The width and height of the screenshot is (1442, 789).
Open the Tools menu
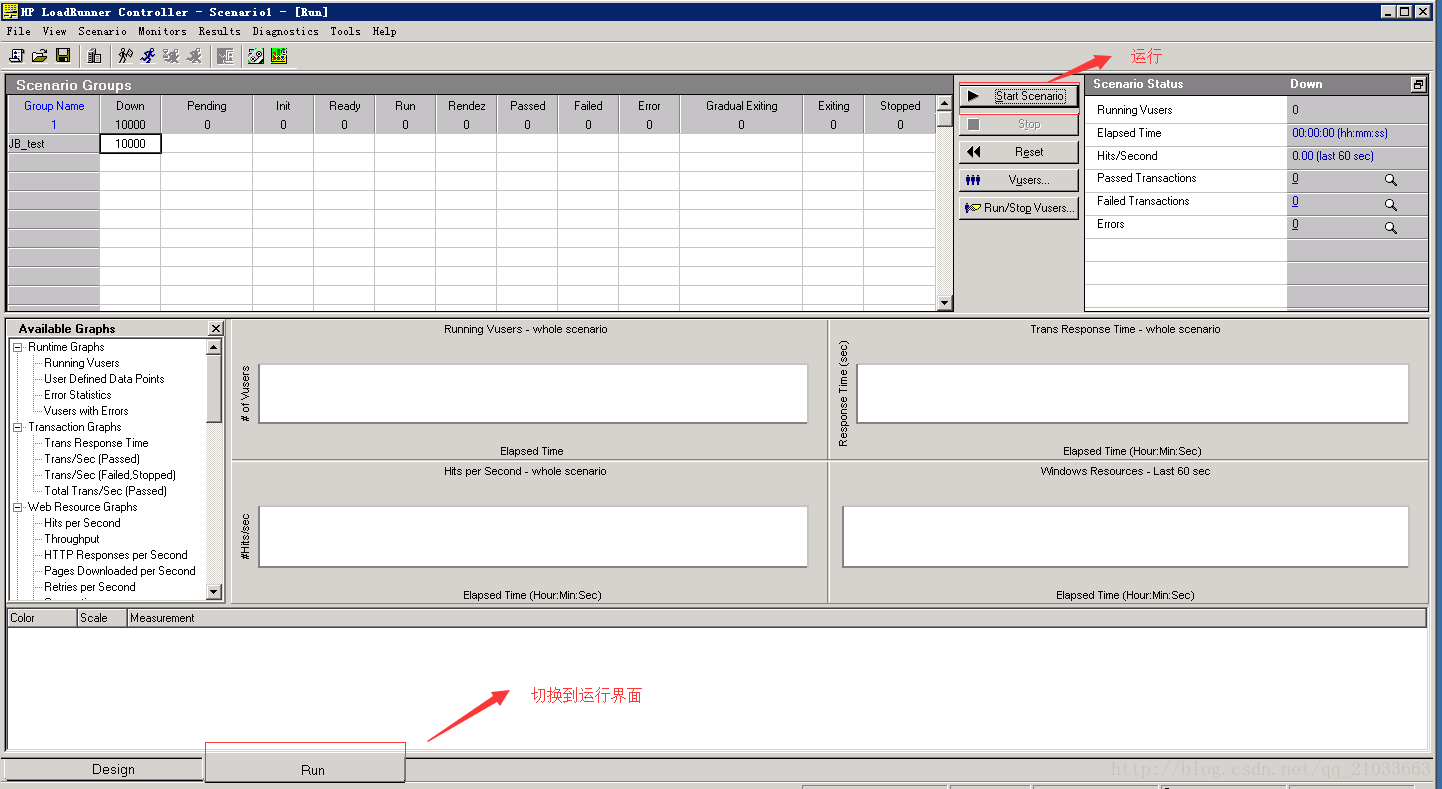click(345, 31)
